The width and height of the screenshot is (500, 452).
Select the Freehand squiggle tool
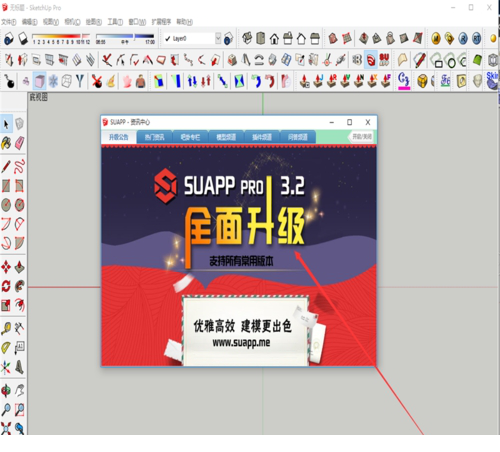tap(19, 166)
